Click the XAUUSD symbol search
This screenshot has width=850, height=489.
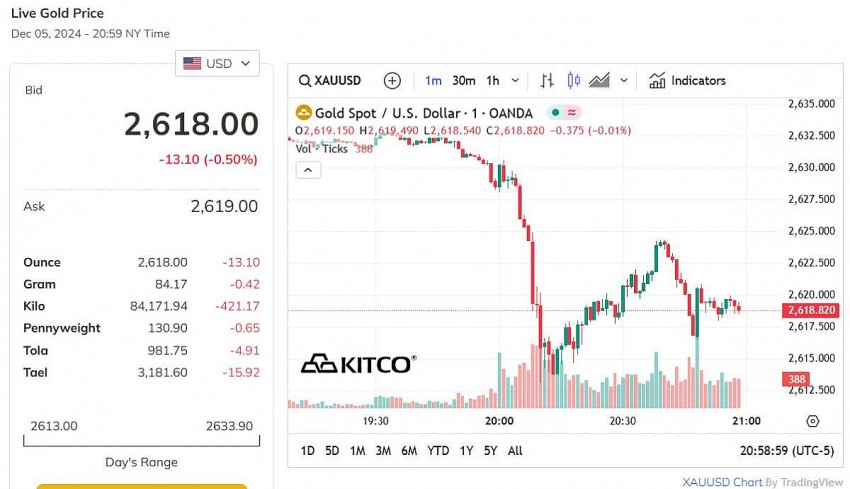tap(331, 81)
